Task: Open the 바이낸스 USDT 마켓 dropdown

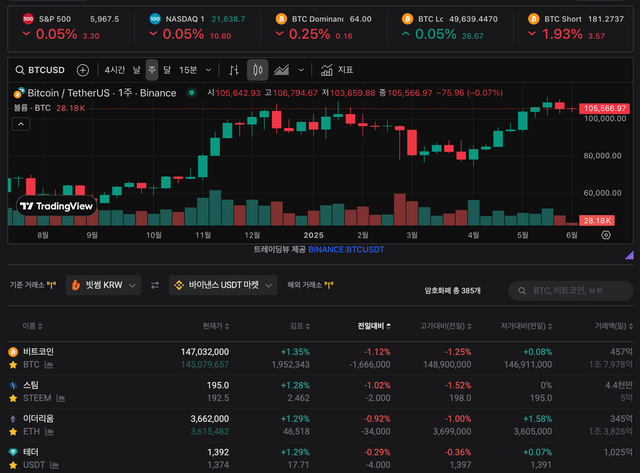Action: (x=223, y=285)
